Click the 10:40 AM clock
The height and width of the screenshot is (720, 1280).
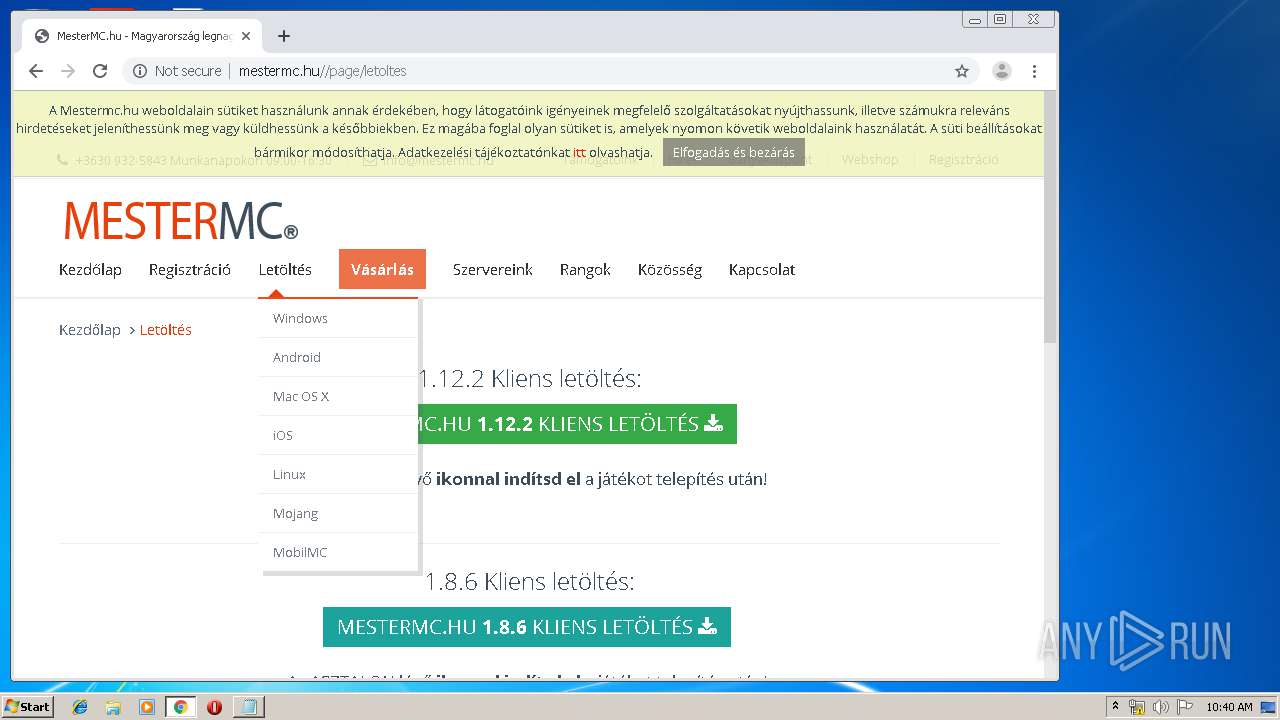click(1229, 707)
